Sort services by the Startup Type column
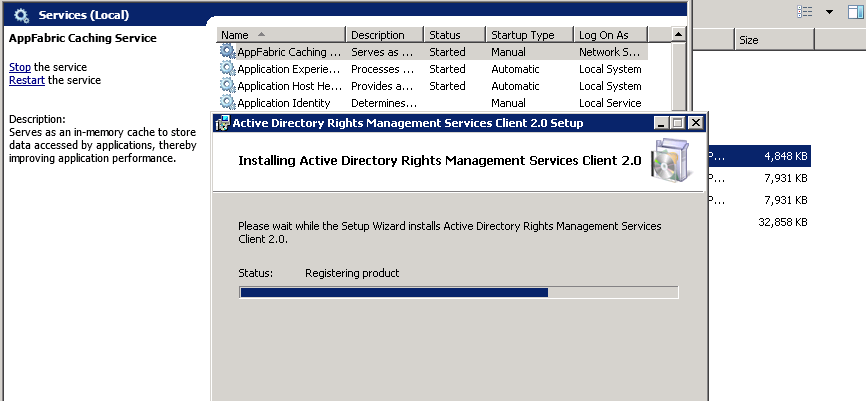The width and height of the screenshot is (866, 401). pyautogui.click(x=530, y=35)
